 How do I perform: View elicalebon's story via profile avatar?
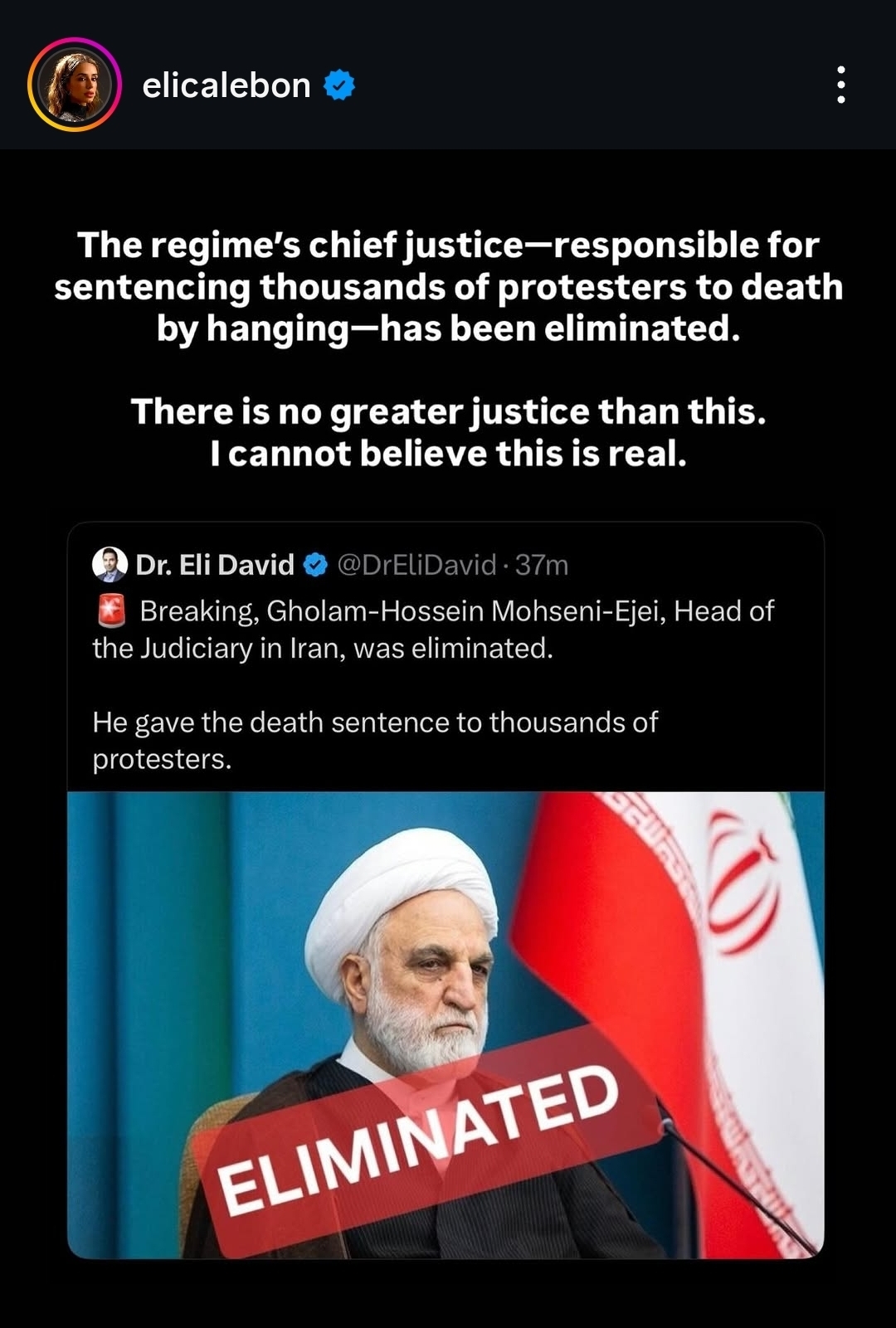pyautogui.click(x=75, y=85)
